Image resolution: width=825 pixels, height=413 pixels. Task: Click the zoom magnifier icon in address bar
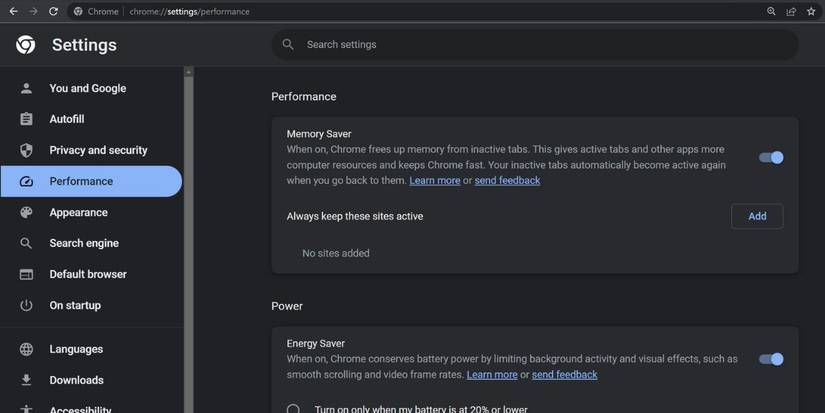click(x=771, y=12)
